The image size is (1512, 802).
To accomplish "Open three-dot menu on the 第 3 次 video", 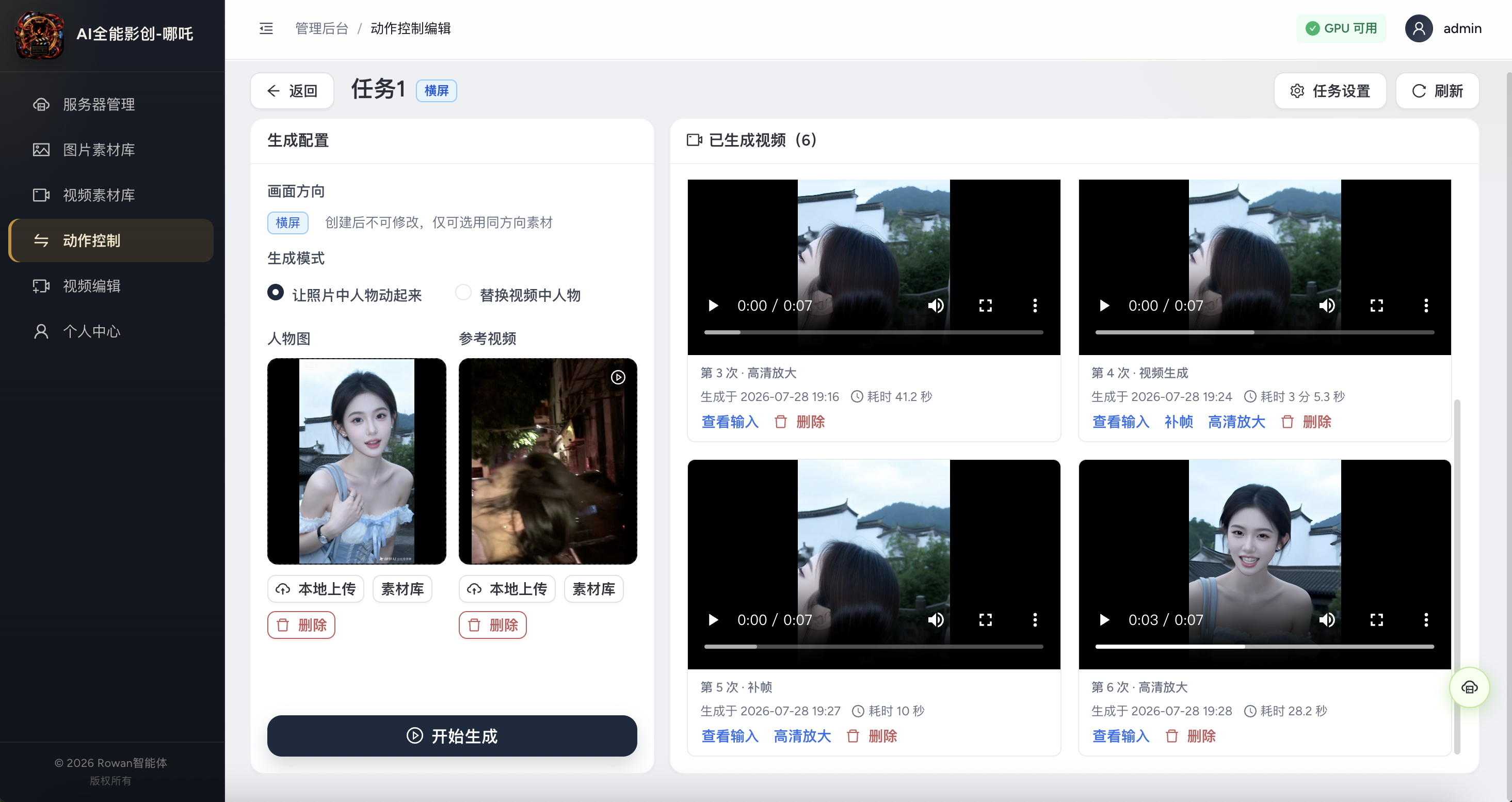I will point(1035,306).
